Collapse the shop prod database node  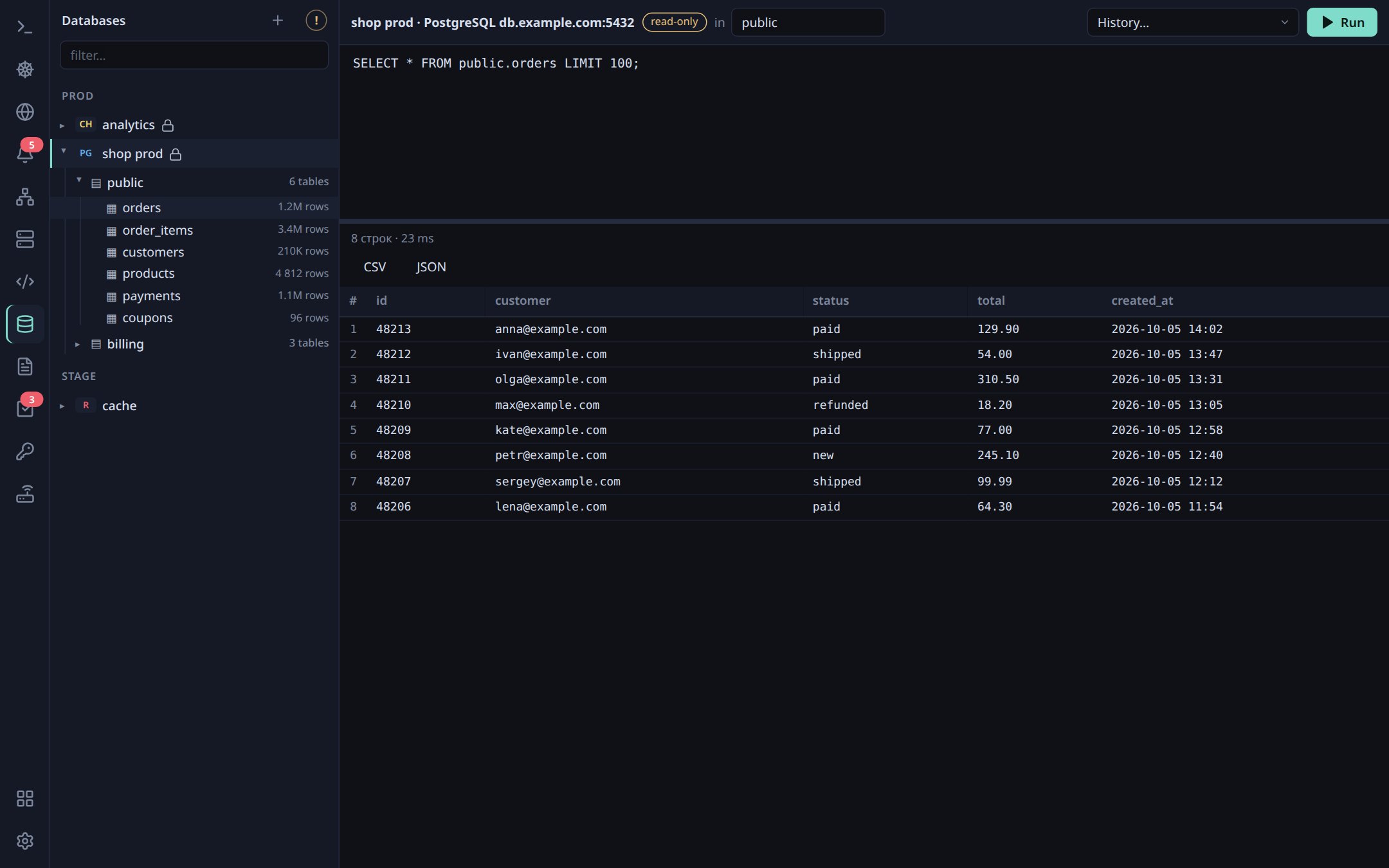[64, 151]
